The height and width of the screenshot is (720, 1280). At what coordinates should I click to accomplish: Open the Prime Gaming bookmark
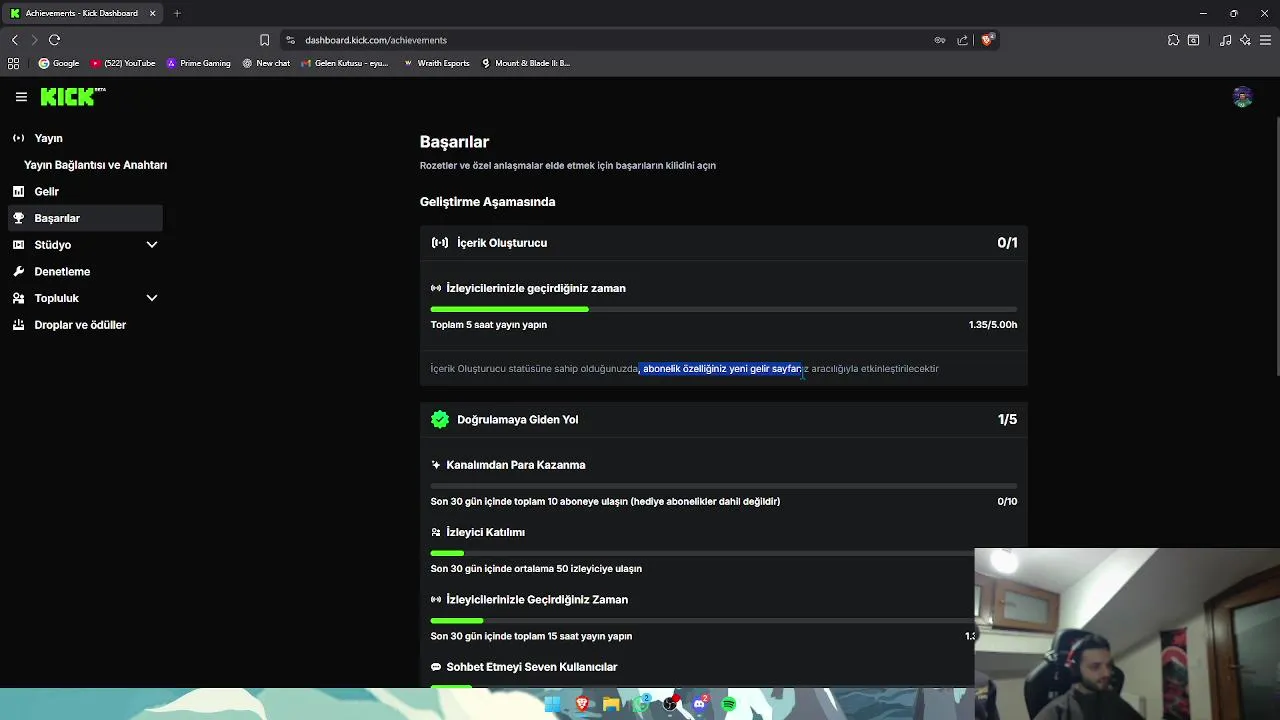(198, 63)
